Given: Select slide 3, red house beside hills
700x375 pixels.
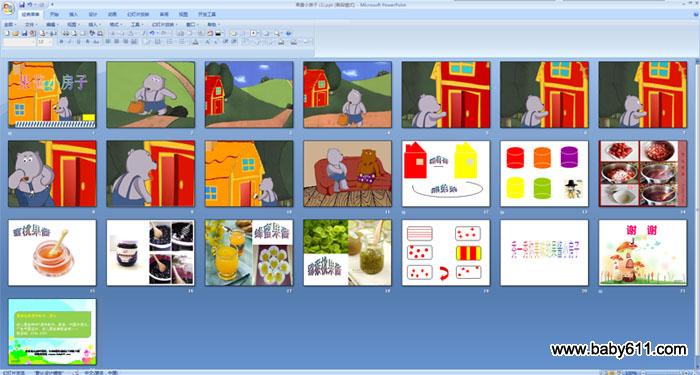Looking at the screenshot, I should coord(249,95).
